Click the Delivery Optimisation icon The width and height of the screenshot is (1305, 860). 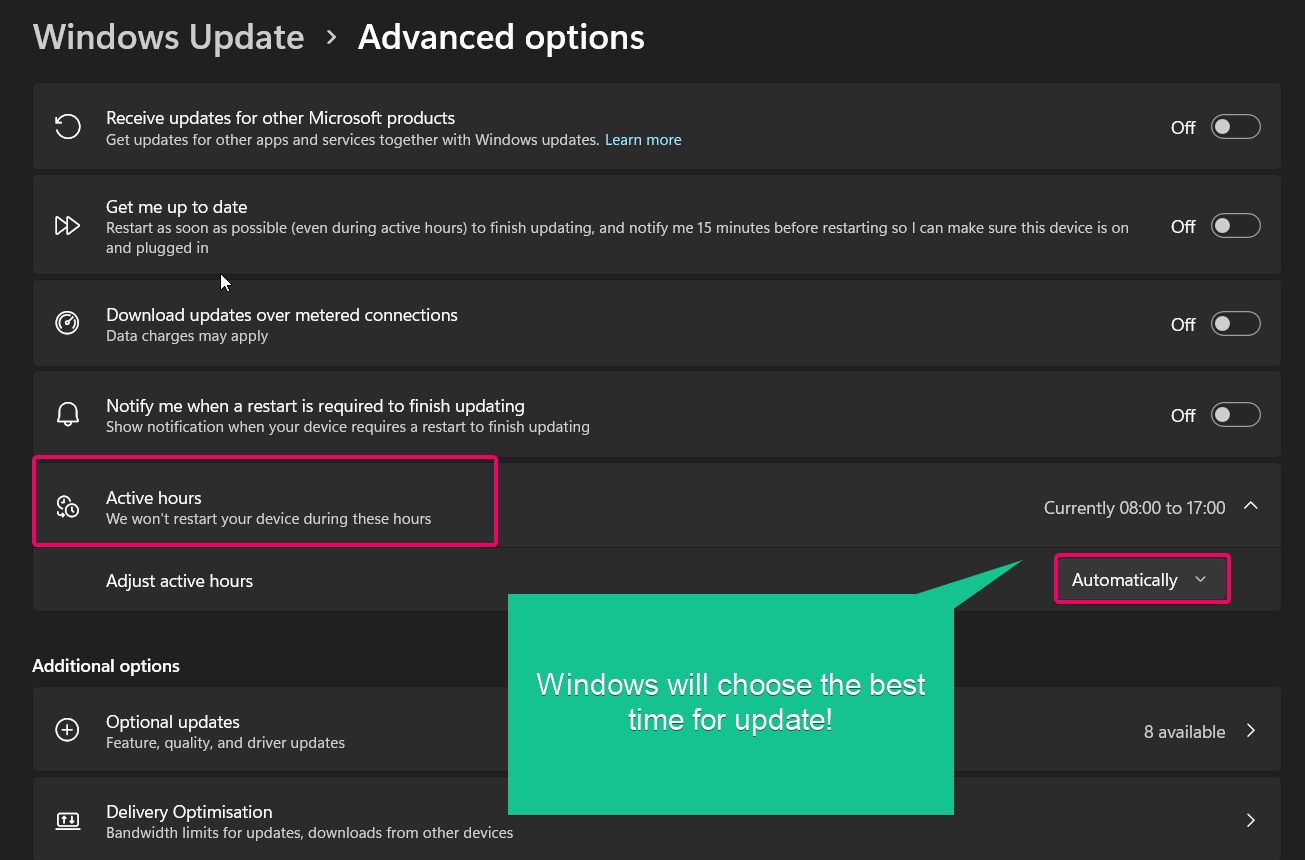tap(67, 821)
